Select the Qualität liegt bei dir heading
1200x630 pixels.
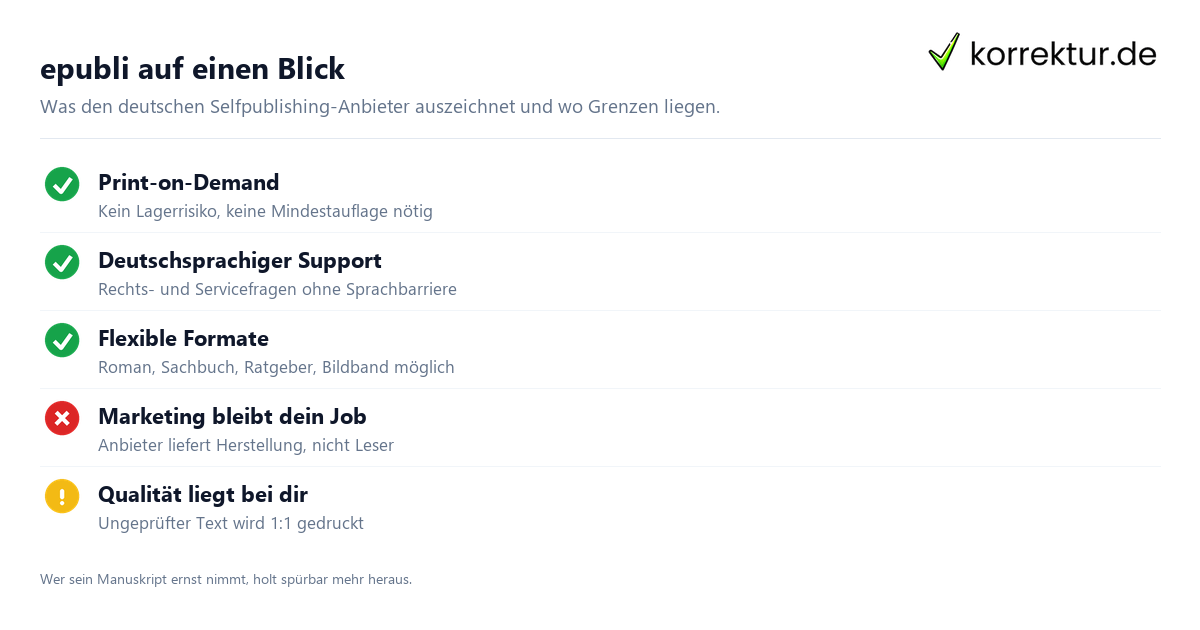point(203,494)
